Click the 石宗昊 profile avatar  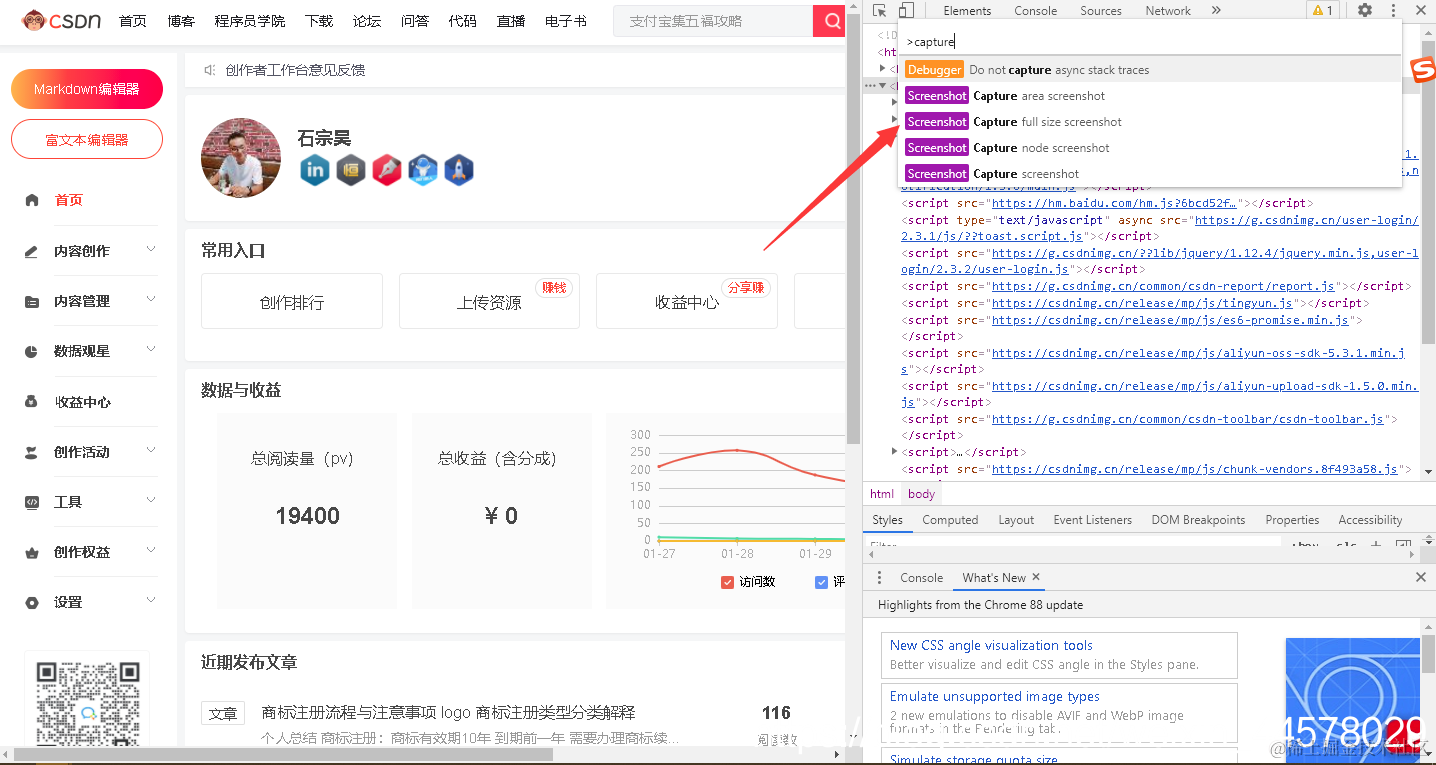[241, 158]
